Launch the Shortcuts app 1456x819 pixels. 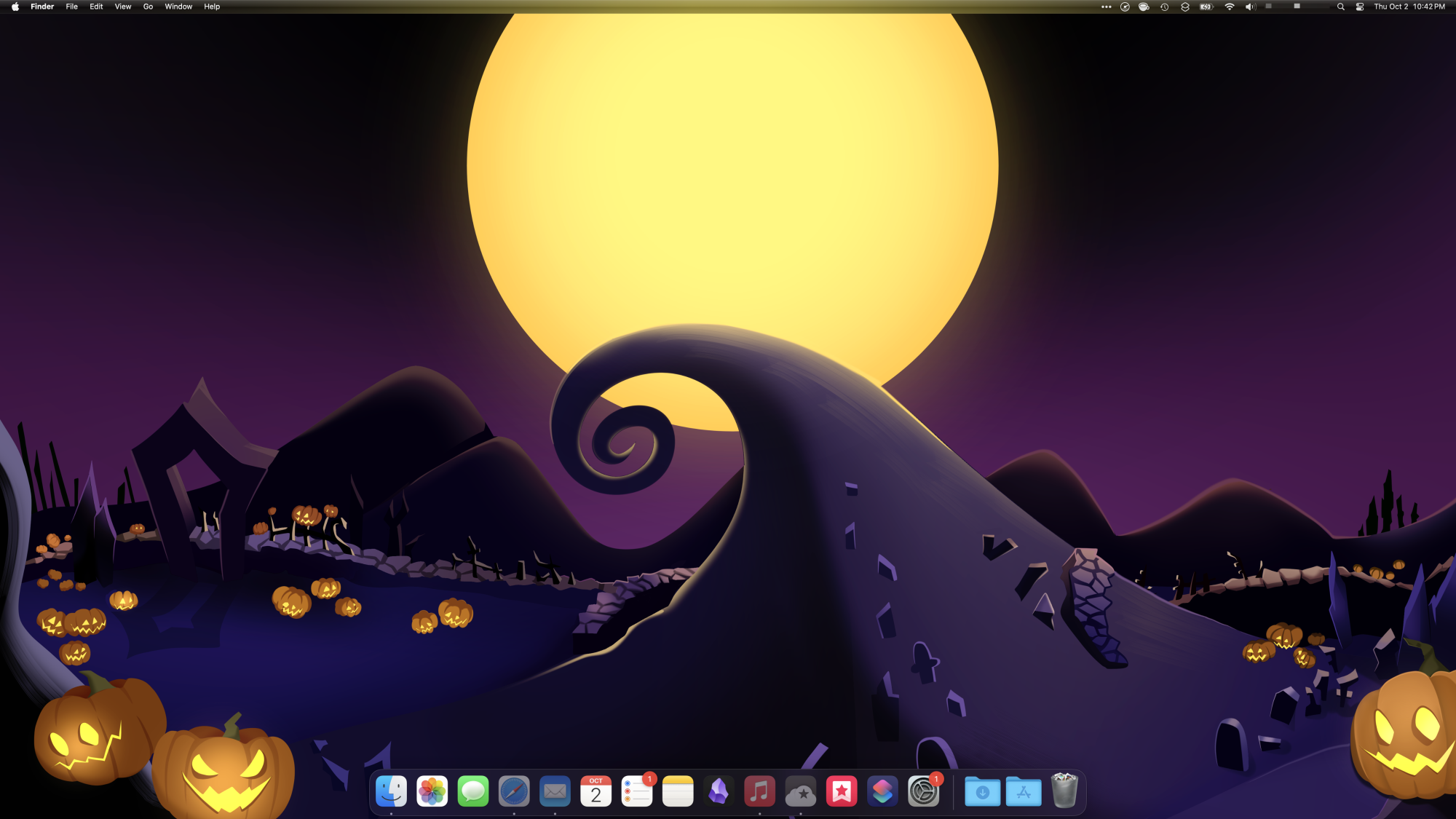882,791
